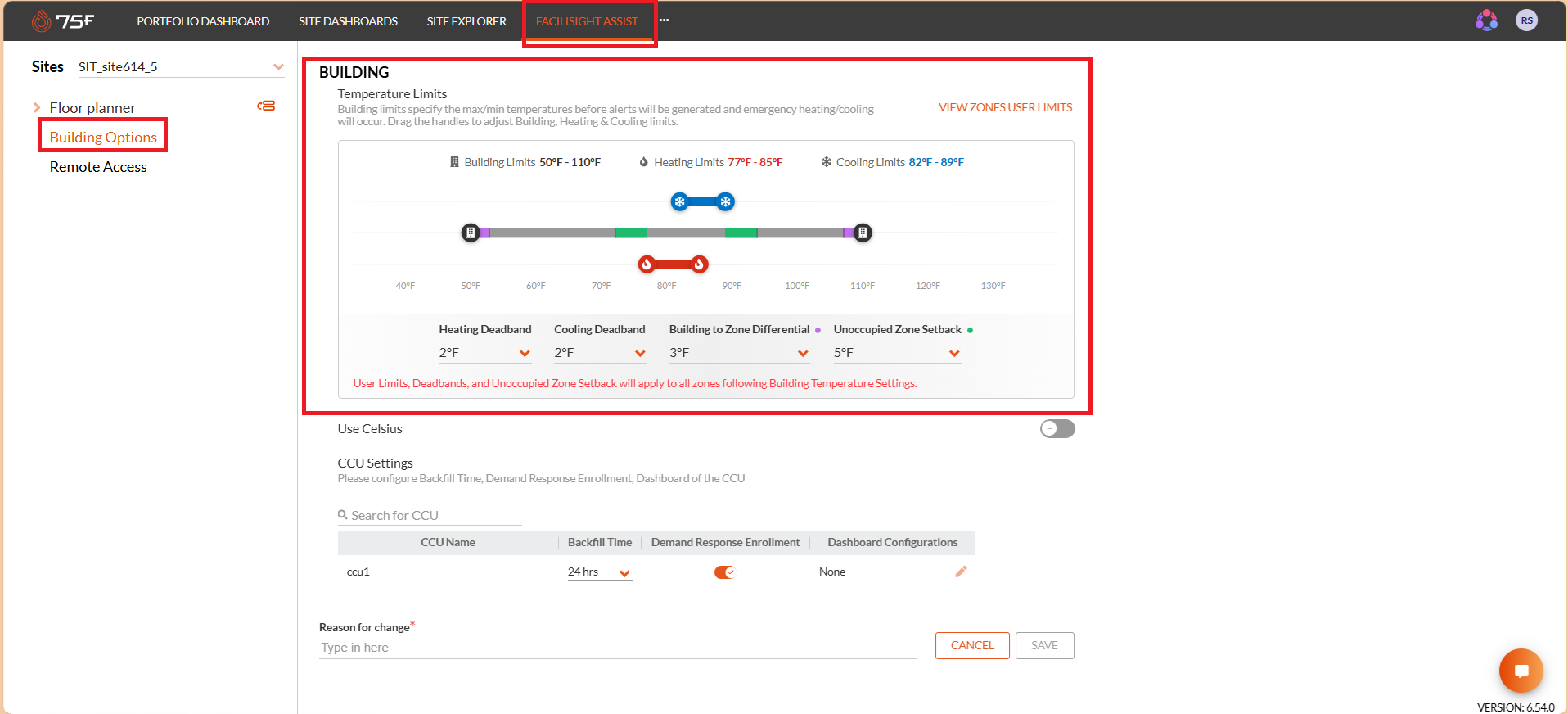Open the colorful apps icon in header

(1486, 20)
